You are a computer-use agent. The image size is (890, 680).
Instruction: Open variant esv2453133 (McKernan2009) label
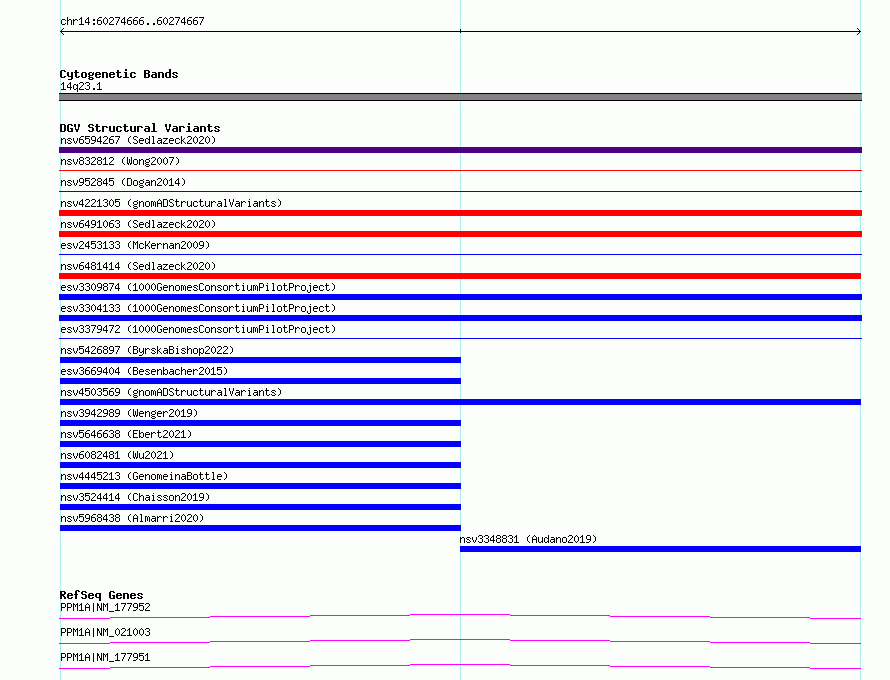pos(135,245)
